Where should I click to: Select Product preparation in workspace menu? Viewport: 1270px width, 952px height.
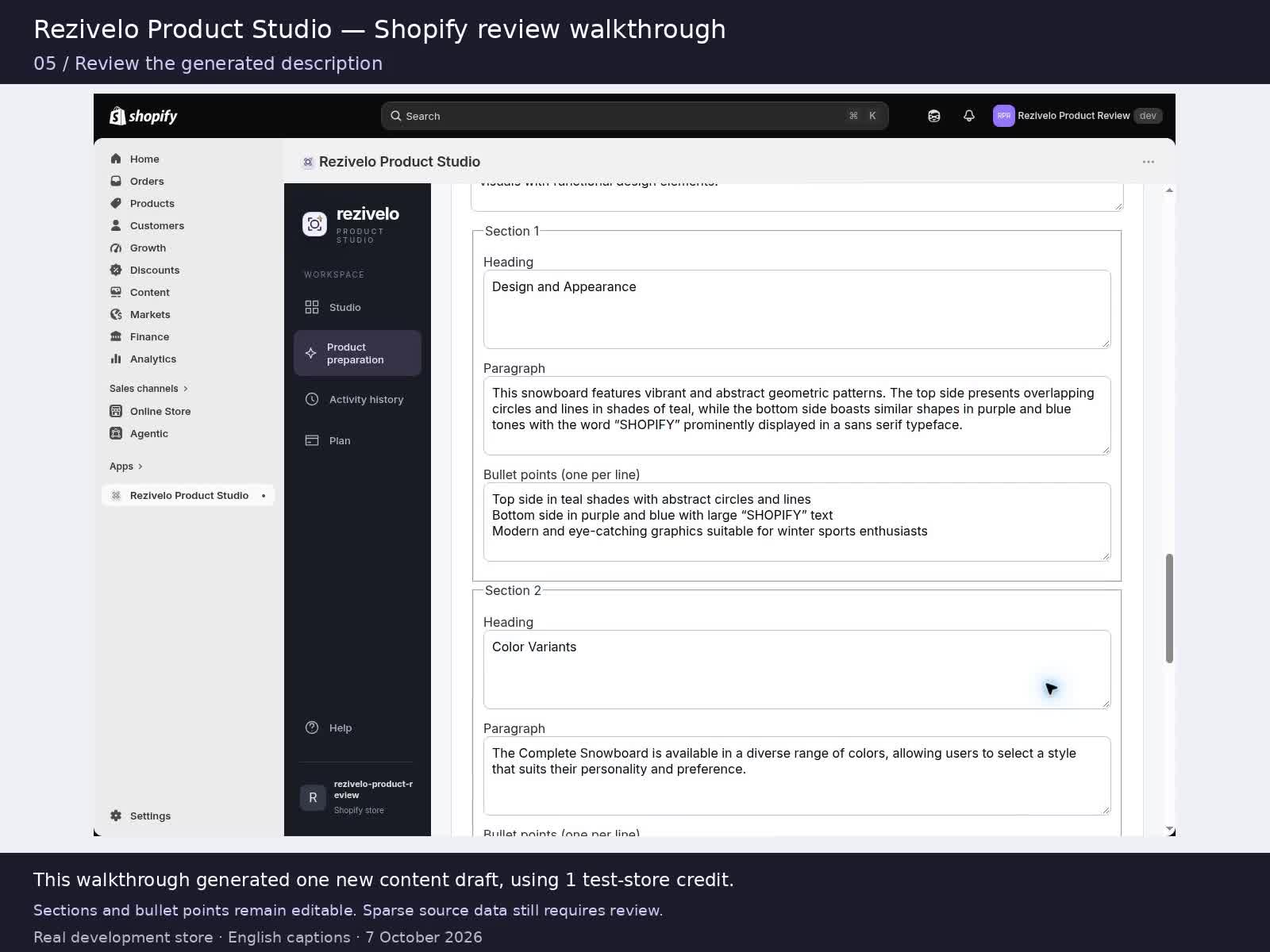(x=357, y=353)
